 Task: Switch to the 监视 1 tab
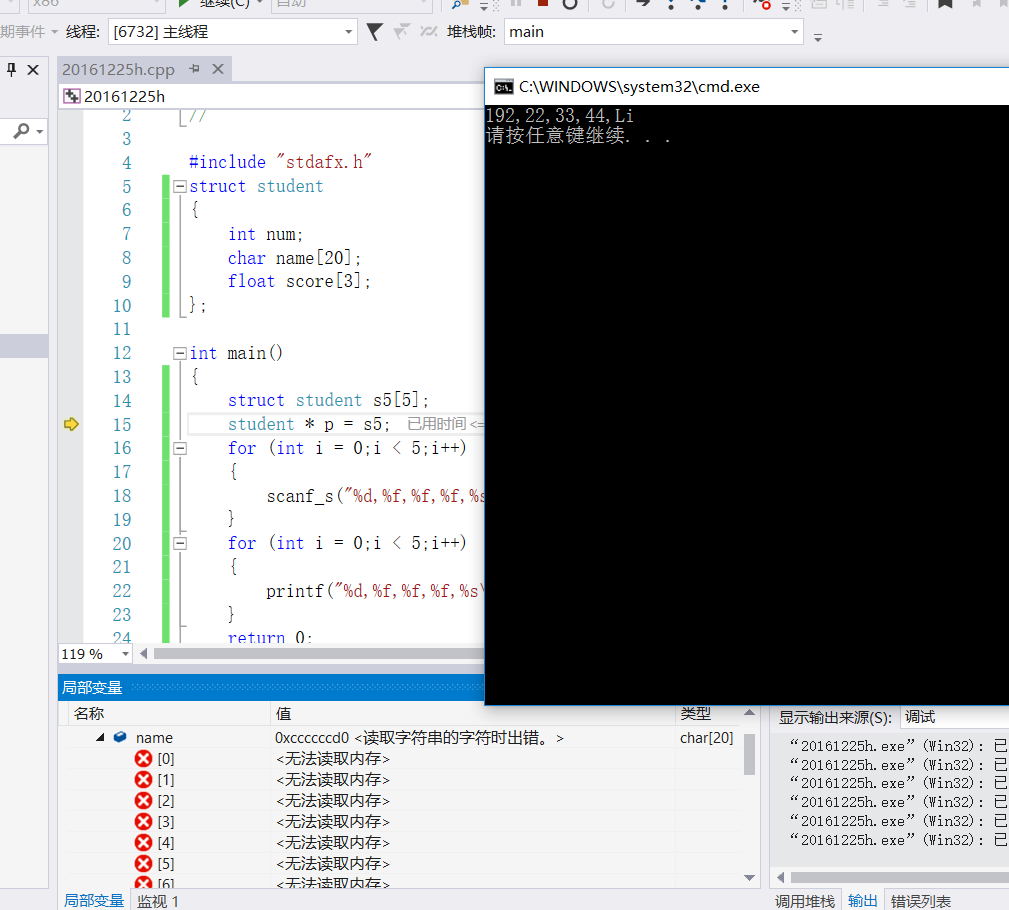[158, 901]
